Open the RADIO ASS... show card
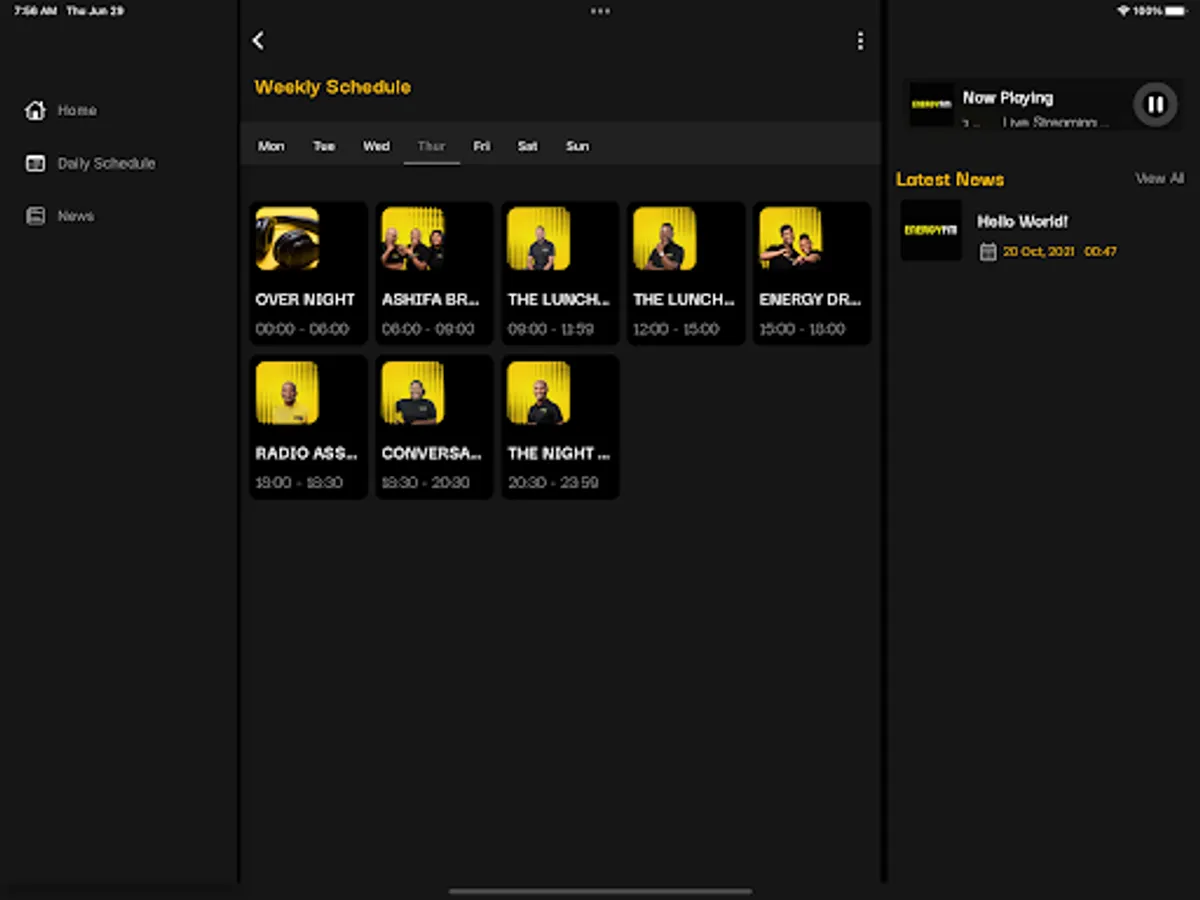The height and width of the screenshot is (900, 1200). 308,427
